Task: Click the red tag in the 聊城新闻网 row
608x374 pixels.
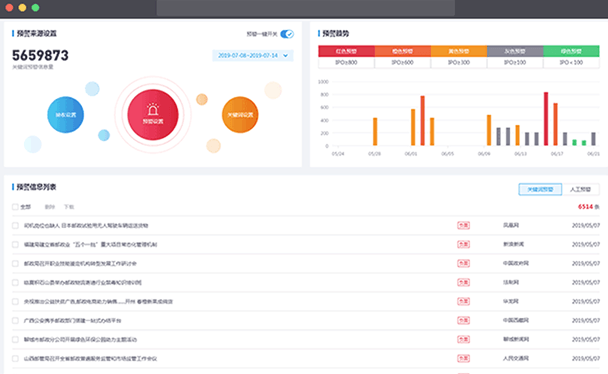Action: (463, 339)
